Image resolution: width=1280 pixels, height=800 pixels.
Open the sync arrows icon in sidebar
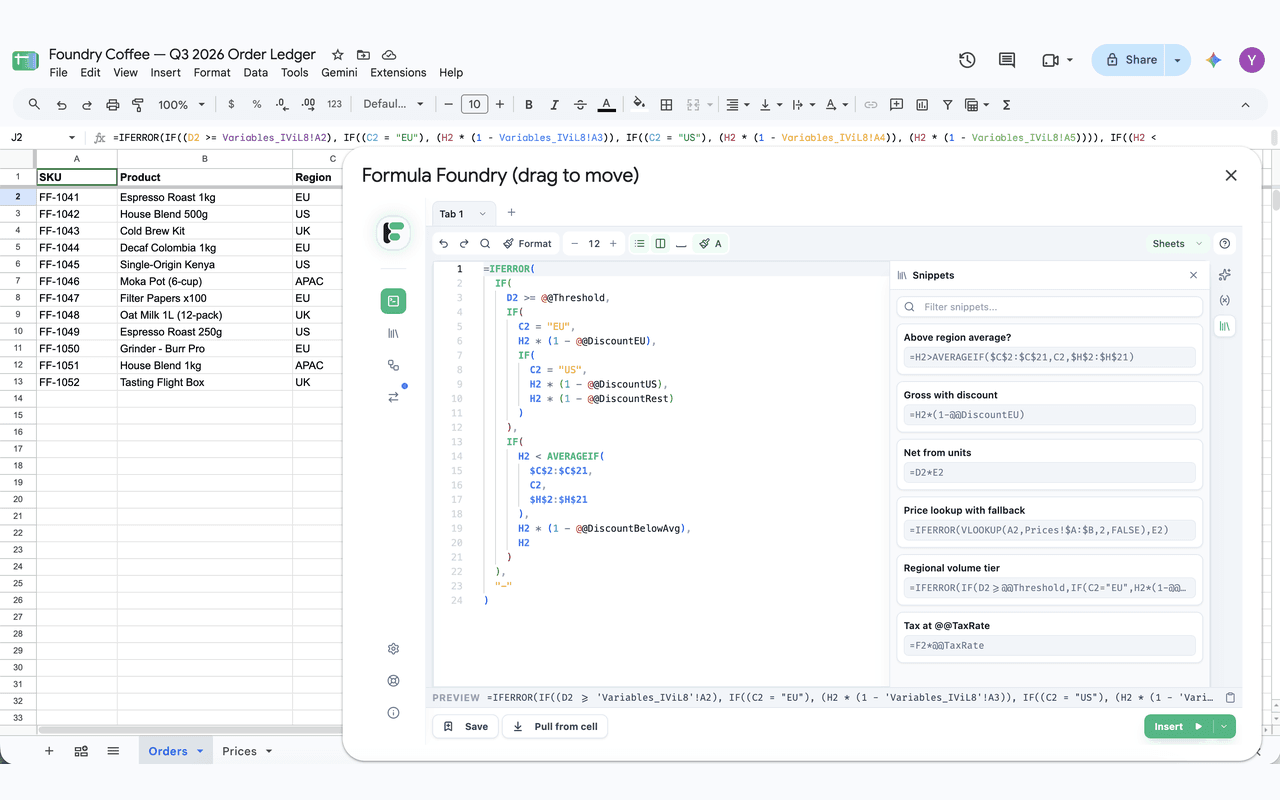(x=393, y=397)
